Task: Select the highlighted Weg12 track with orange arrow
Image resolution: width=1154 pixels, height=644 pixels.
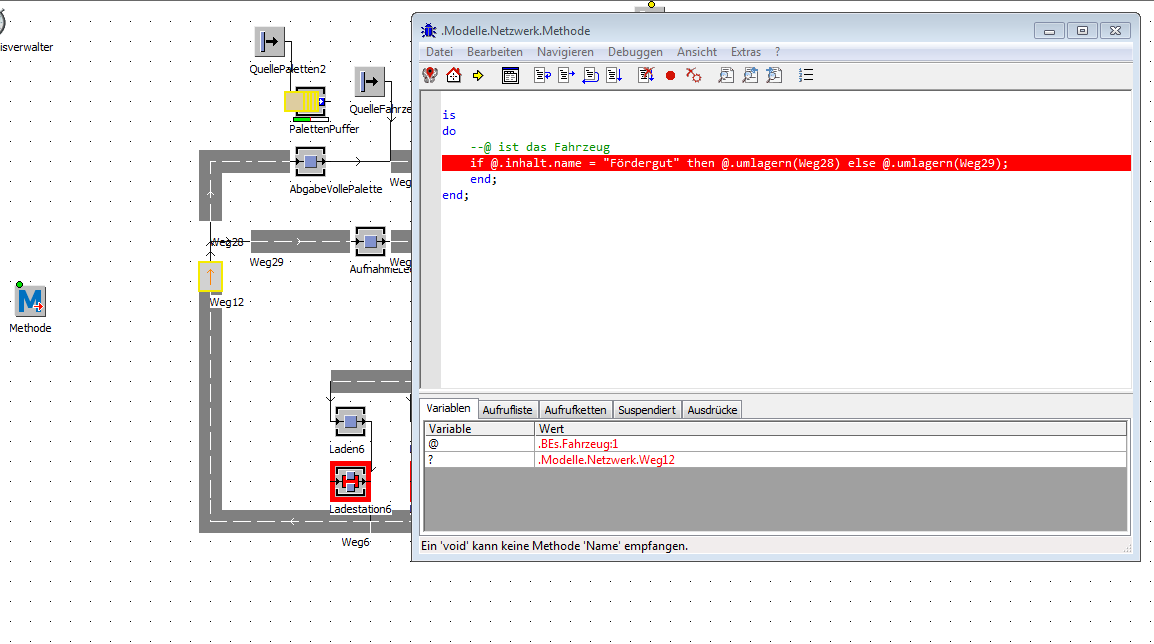Action: point(210,277)
